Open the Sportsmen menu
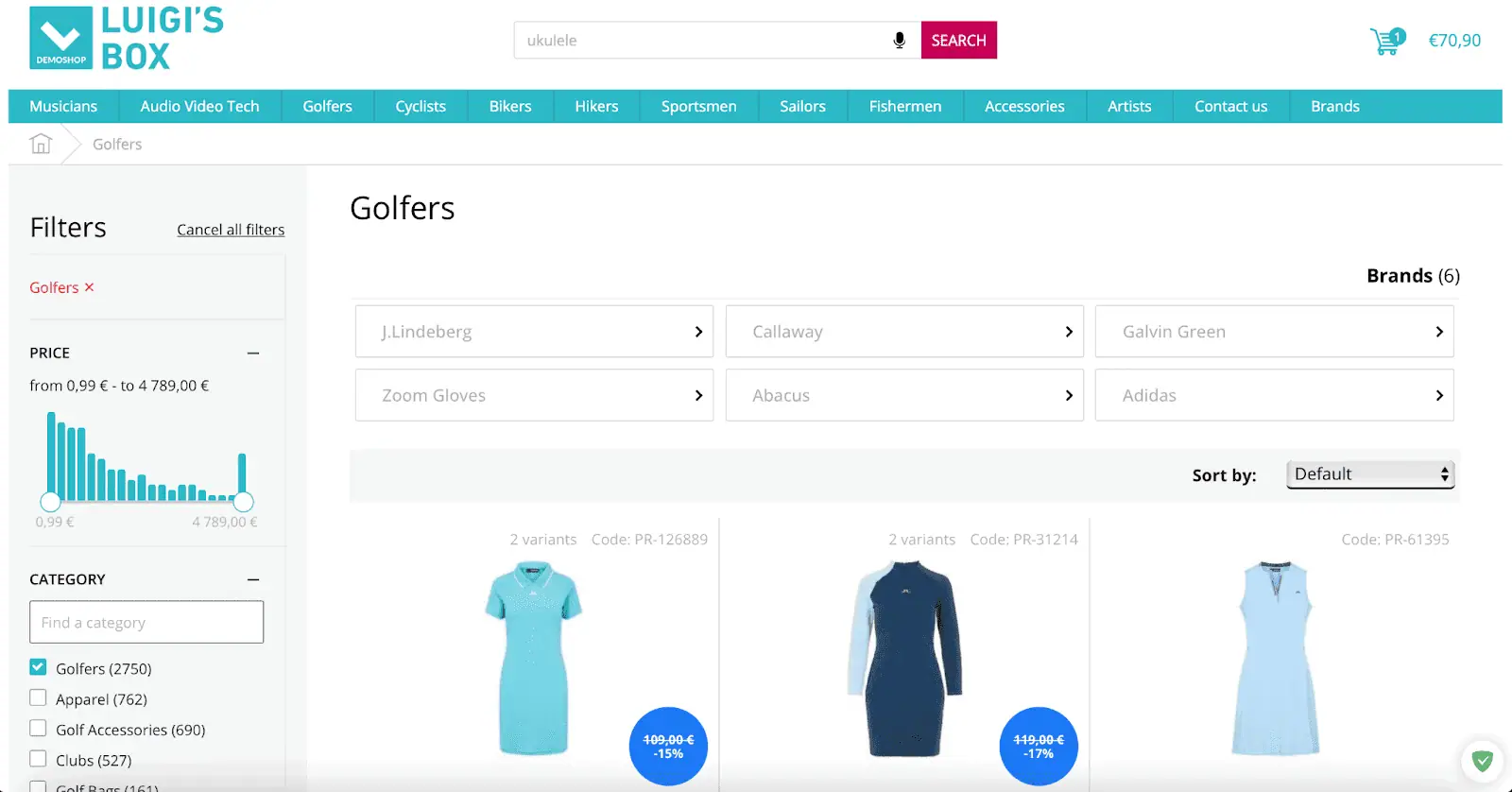The height and width of the screenshot is (792, 1512). coord(698,106)
